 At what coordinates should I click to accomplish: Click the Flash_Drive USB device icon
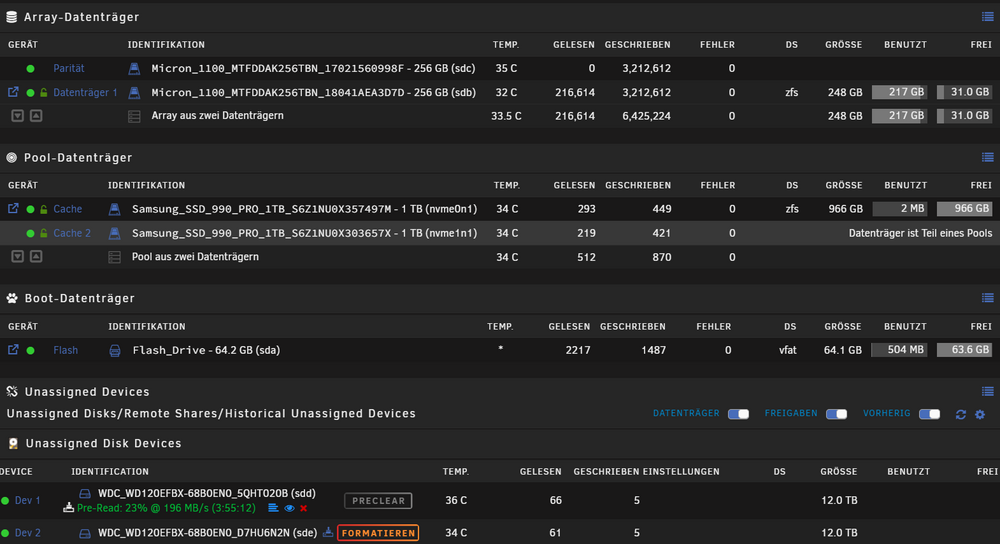(x=115, y=350)
